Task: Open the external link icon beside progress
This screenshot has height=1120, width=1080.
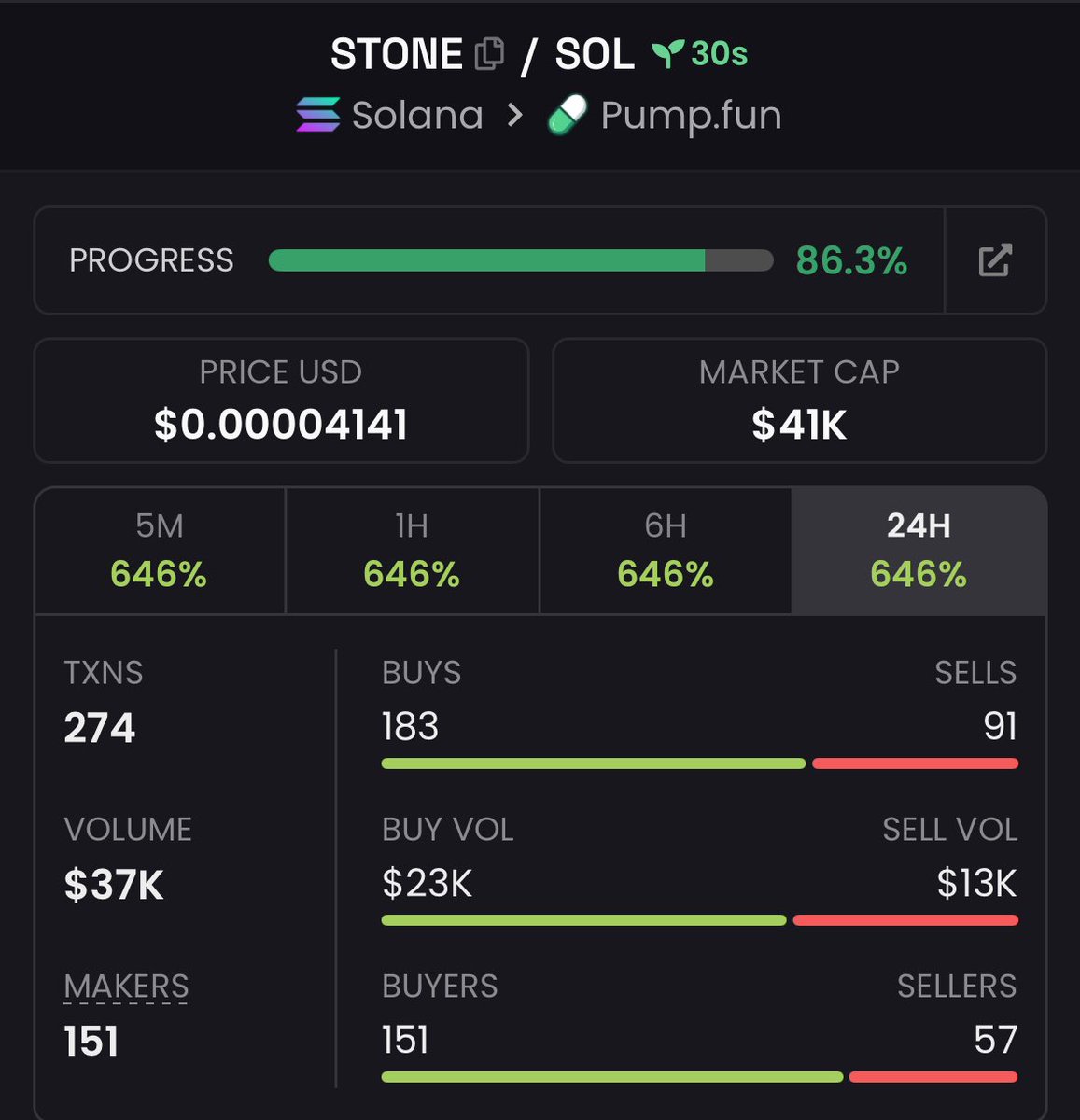Action: click(x=995, y=260)
